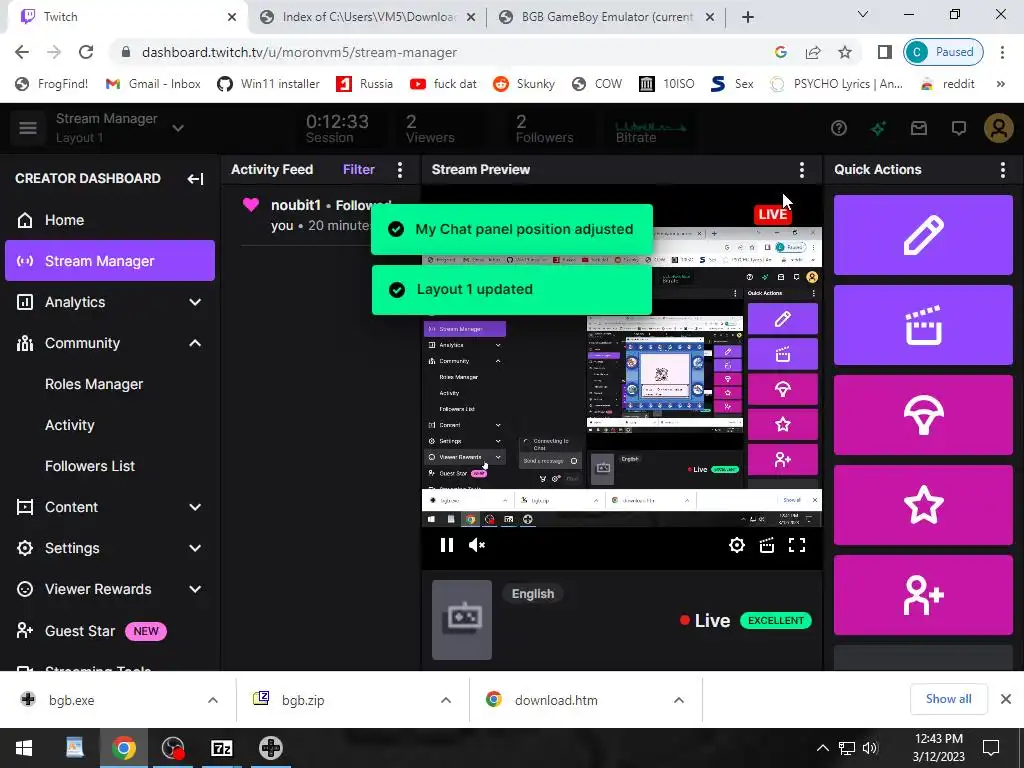Close the downloads bar
Image resolution: width=1024 pixels, height=768 pixels.
point(1006,699)
